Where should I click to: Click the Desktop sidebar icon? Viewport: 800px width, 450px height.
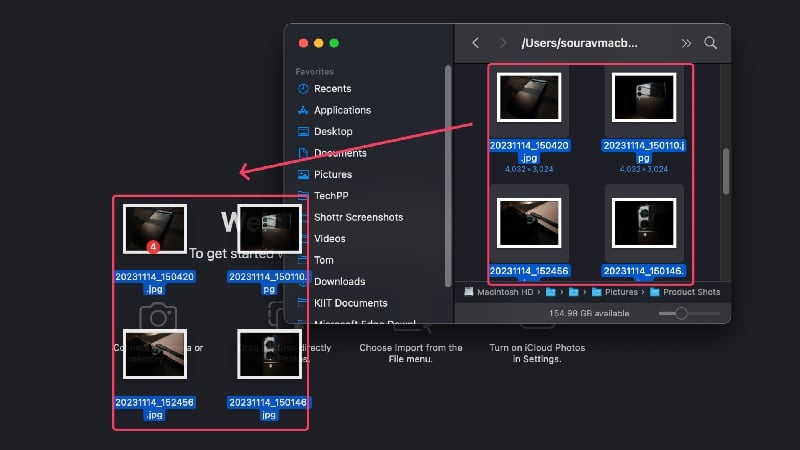point(303,132)
